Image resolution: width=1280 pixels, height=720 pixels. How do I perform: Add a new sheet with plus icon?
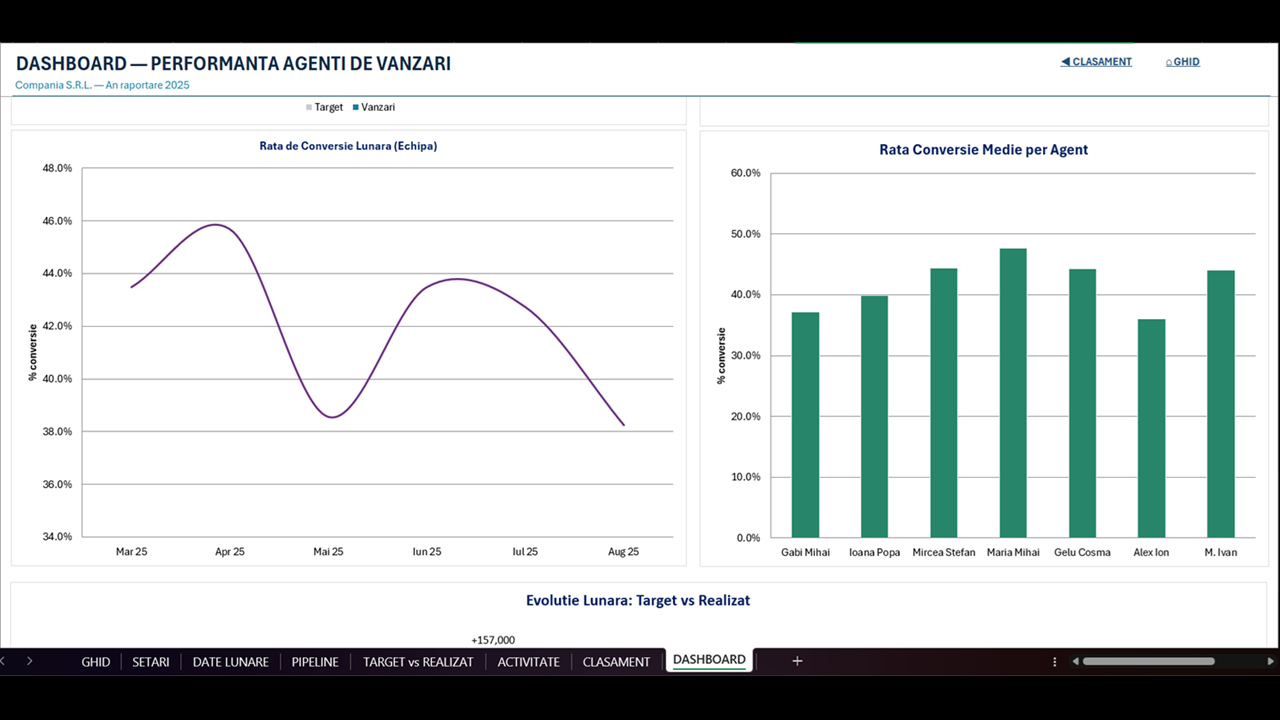tap(797, 661)
